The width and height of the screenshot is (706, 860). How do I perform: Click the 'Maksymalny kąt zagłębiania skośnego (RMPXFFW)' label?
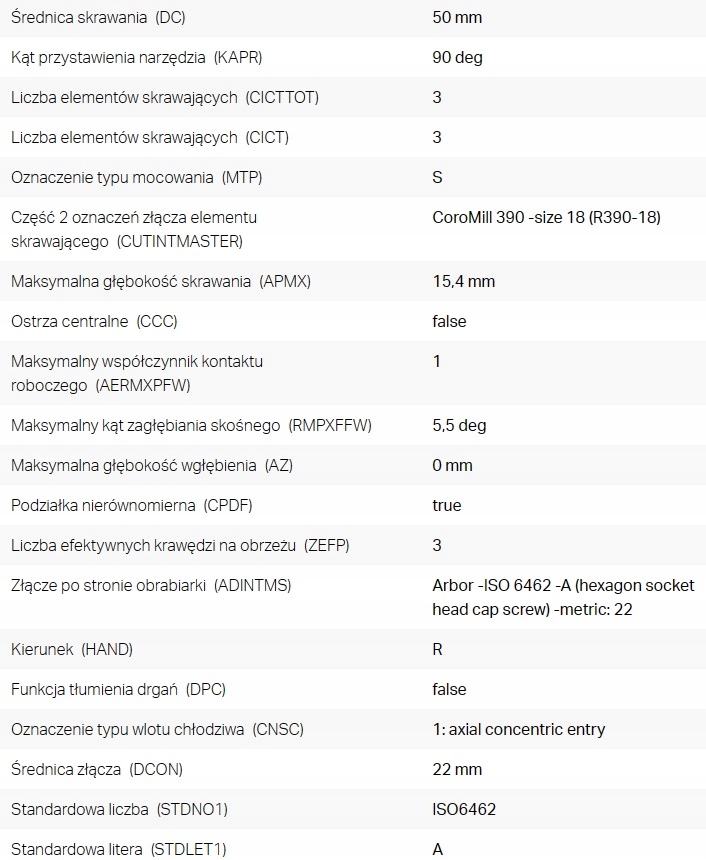point(191,425)
